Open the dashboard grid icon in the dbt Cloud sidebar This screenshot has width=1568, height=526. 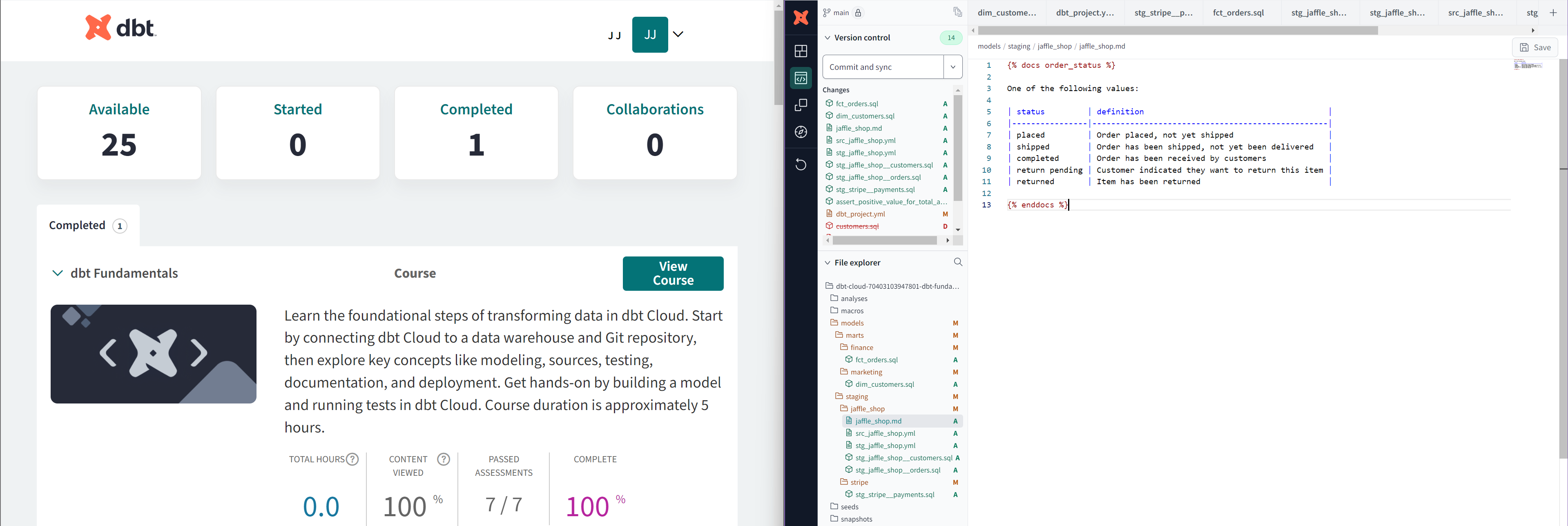pyautogui.click(x=801, y=51)
